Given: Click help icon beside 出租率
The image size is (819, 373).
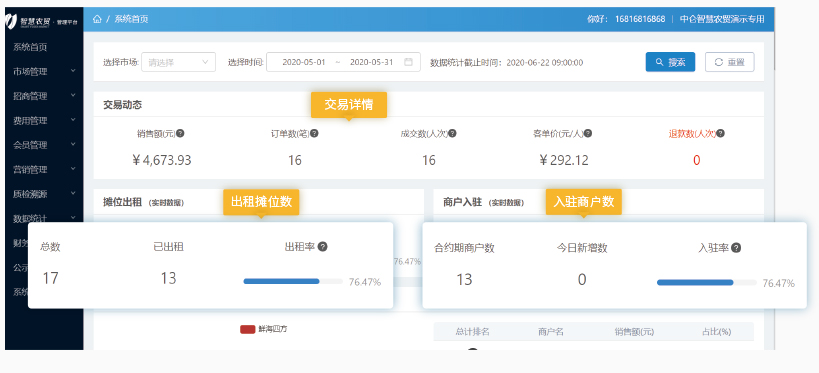Looking at the screenshot, I should (x=322, y=247).
